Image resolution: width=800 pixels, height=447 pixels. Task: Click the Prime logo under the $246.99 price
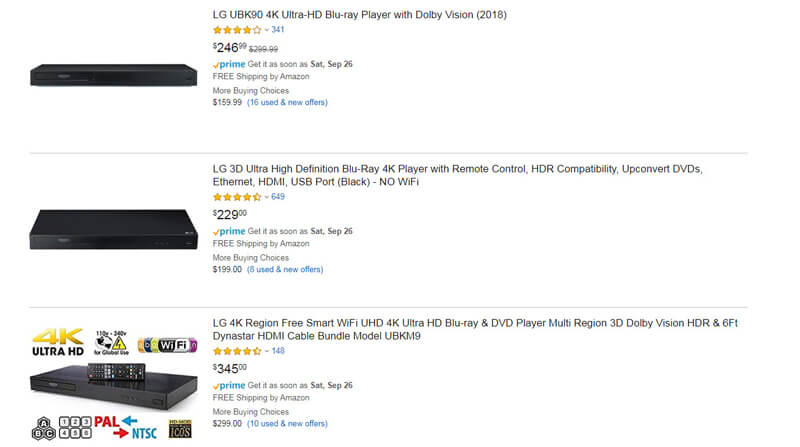pyautogui.click(x=230, y=64)
